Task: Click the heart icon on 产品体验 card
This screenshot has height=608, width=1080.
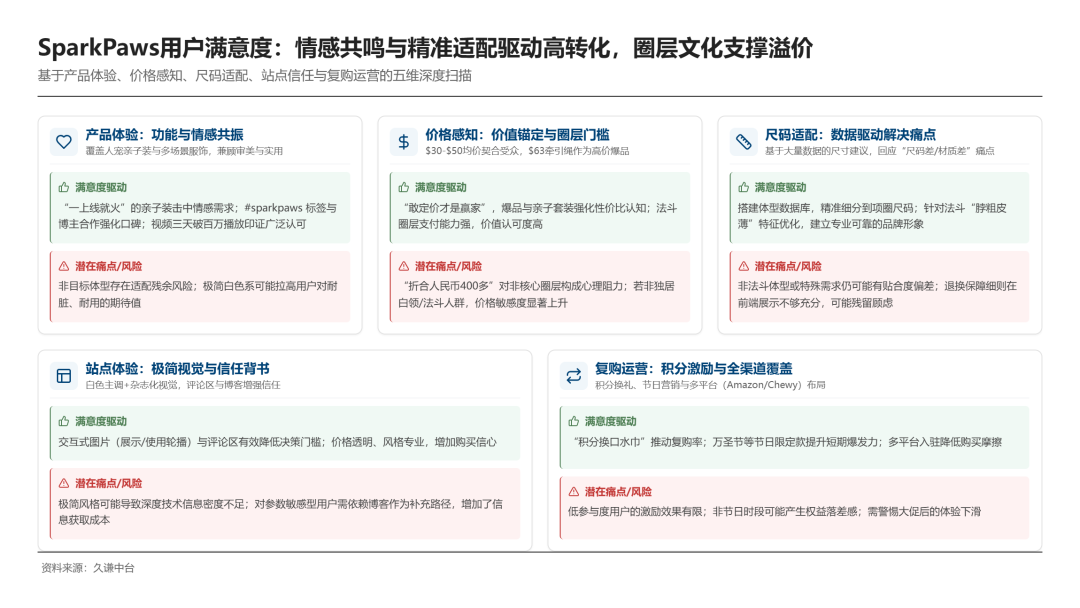Action: coord(63,142)
